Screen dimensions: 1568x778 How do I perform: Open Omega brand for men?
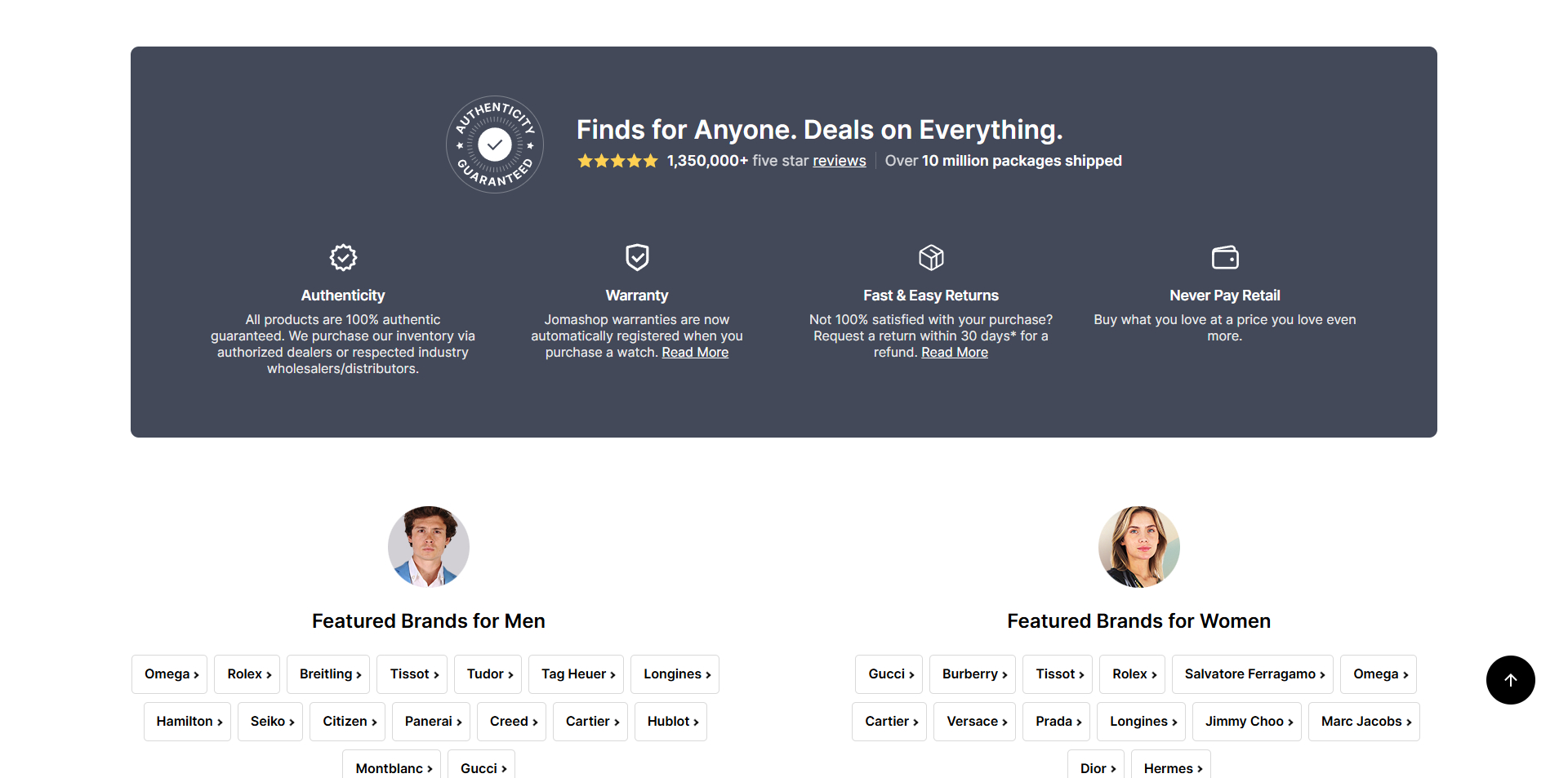[170, 674]
